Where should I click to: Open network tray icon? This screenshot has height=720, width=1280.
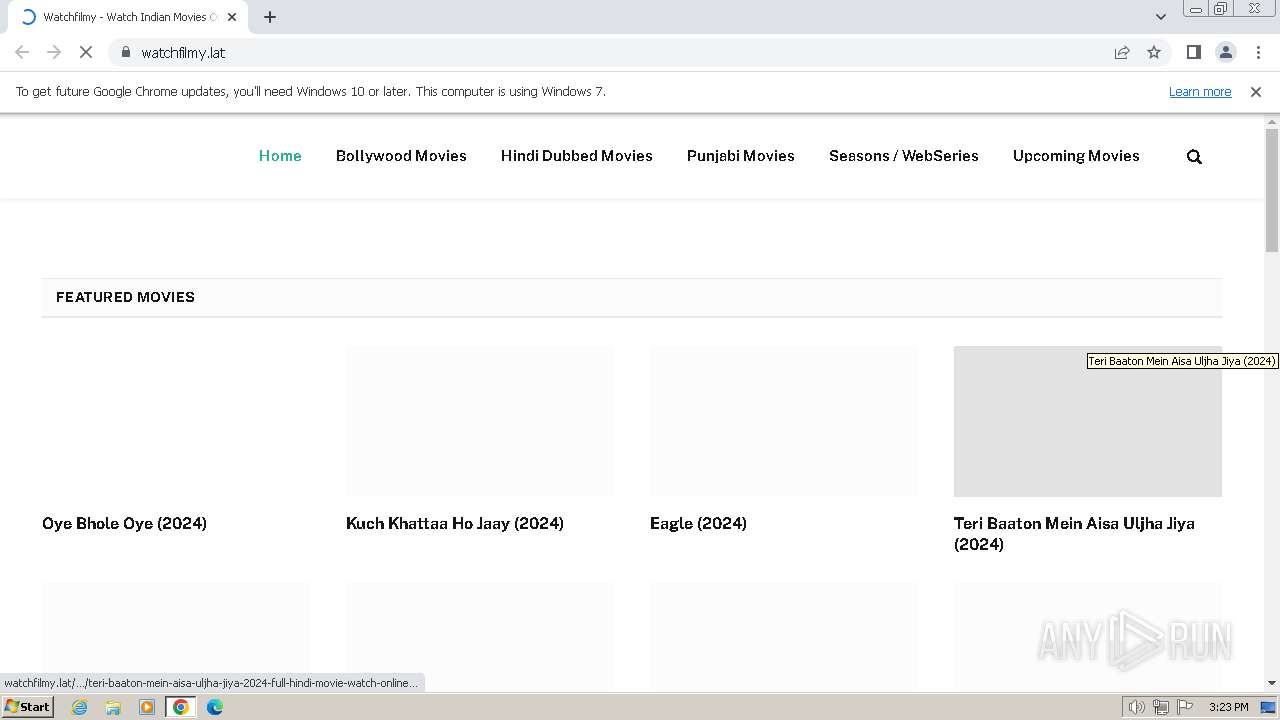pos(1161,707)
